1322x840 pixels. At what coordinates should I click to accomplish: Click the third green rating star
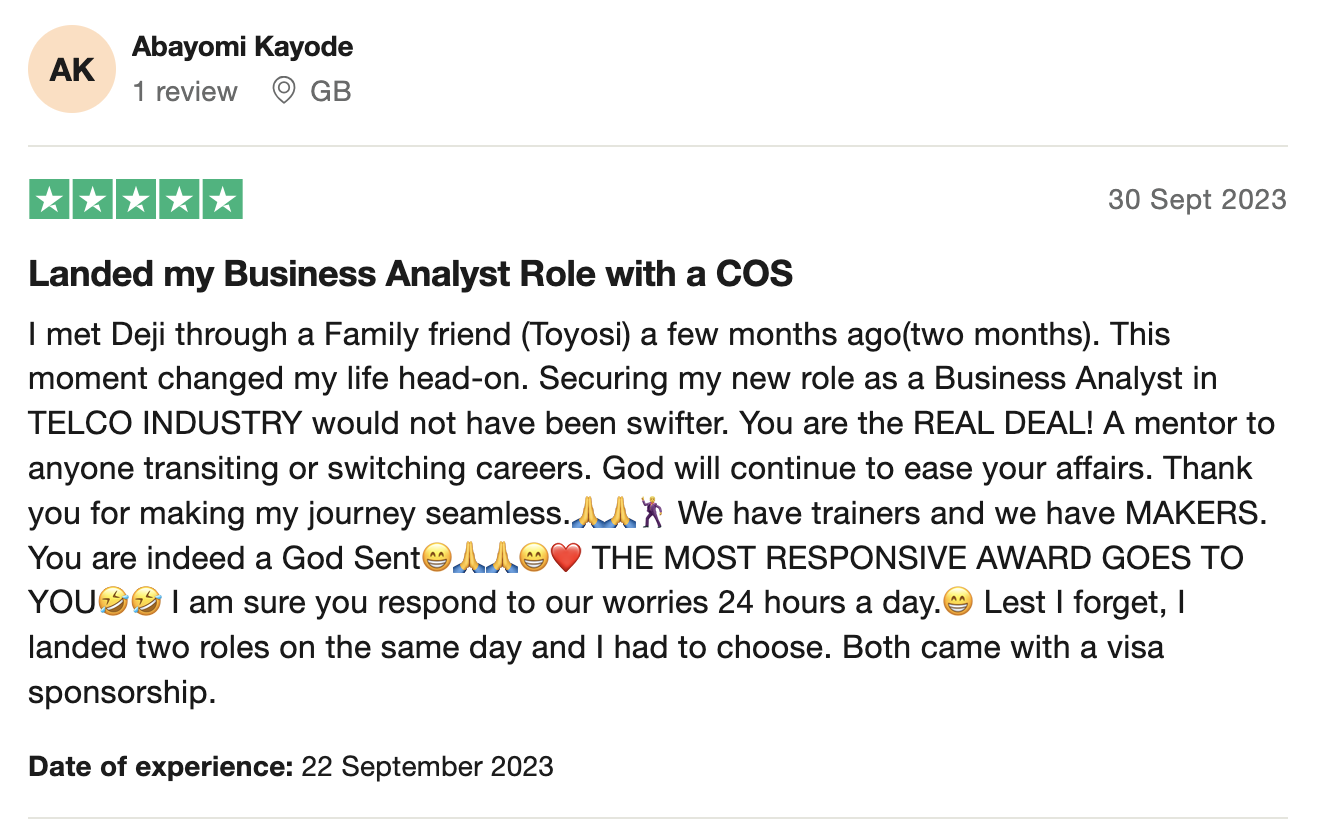click(135, 200)
